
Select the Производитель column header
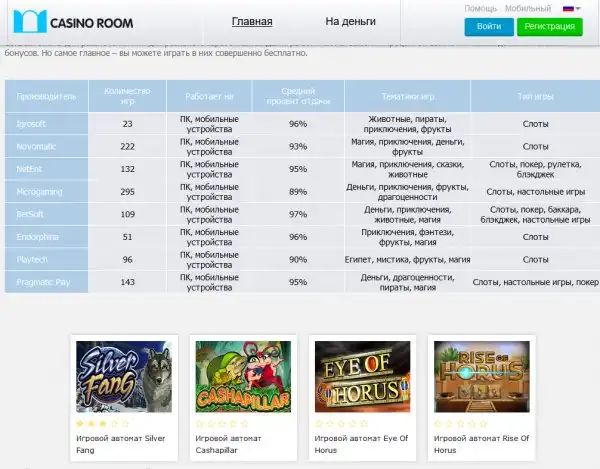[x=46, y=97]
